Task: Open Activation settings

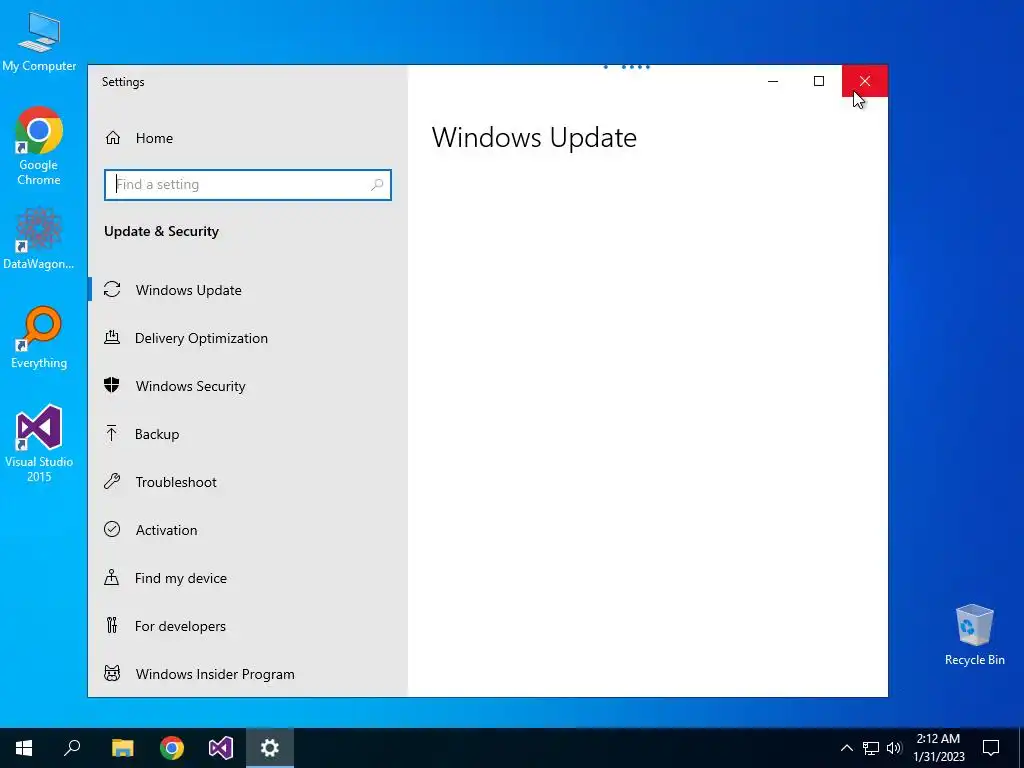Action: tap(248, 530)
